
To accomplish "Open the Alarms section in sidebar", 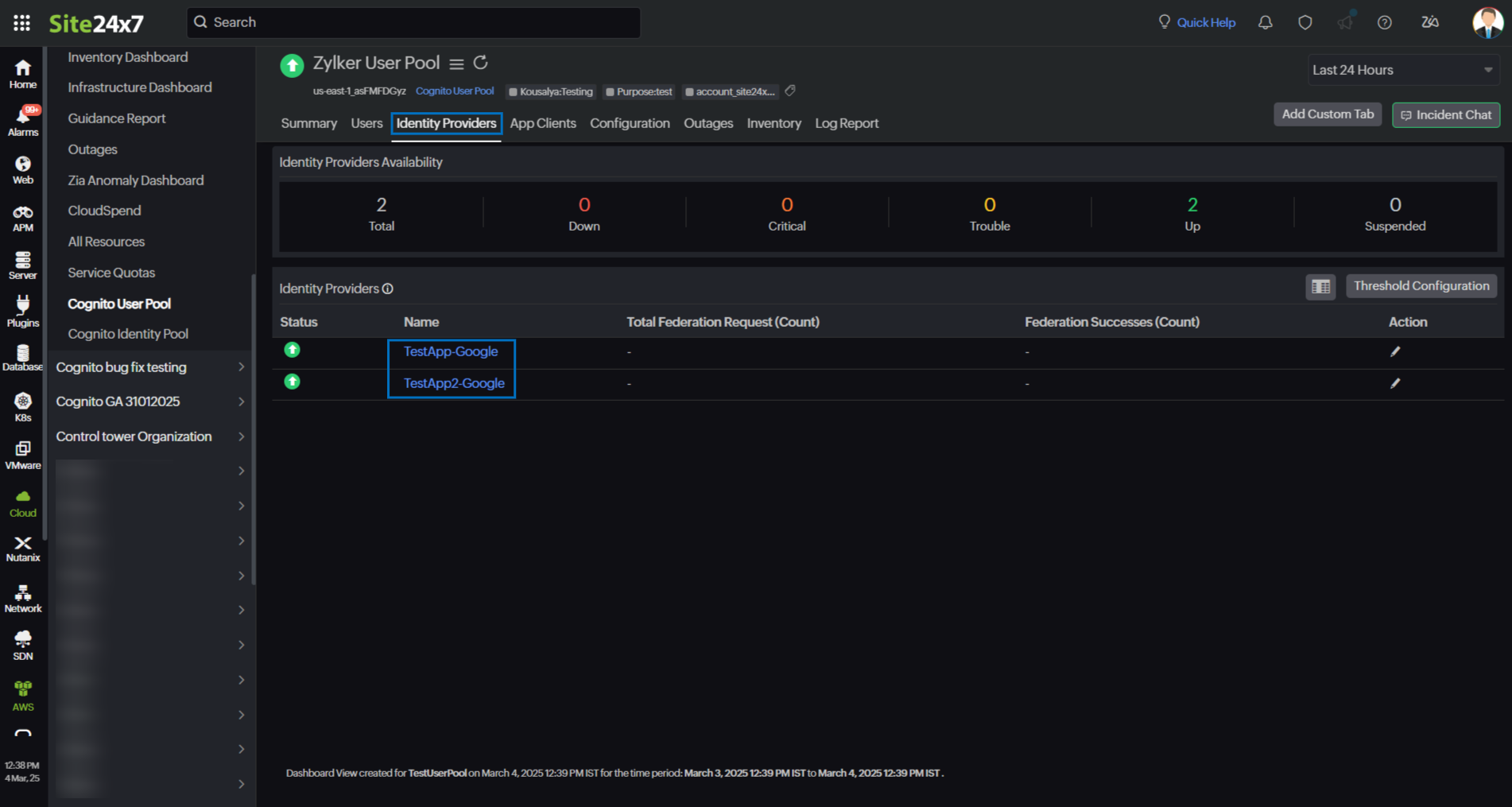I will click(23, 122).
